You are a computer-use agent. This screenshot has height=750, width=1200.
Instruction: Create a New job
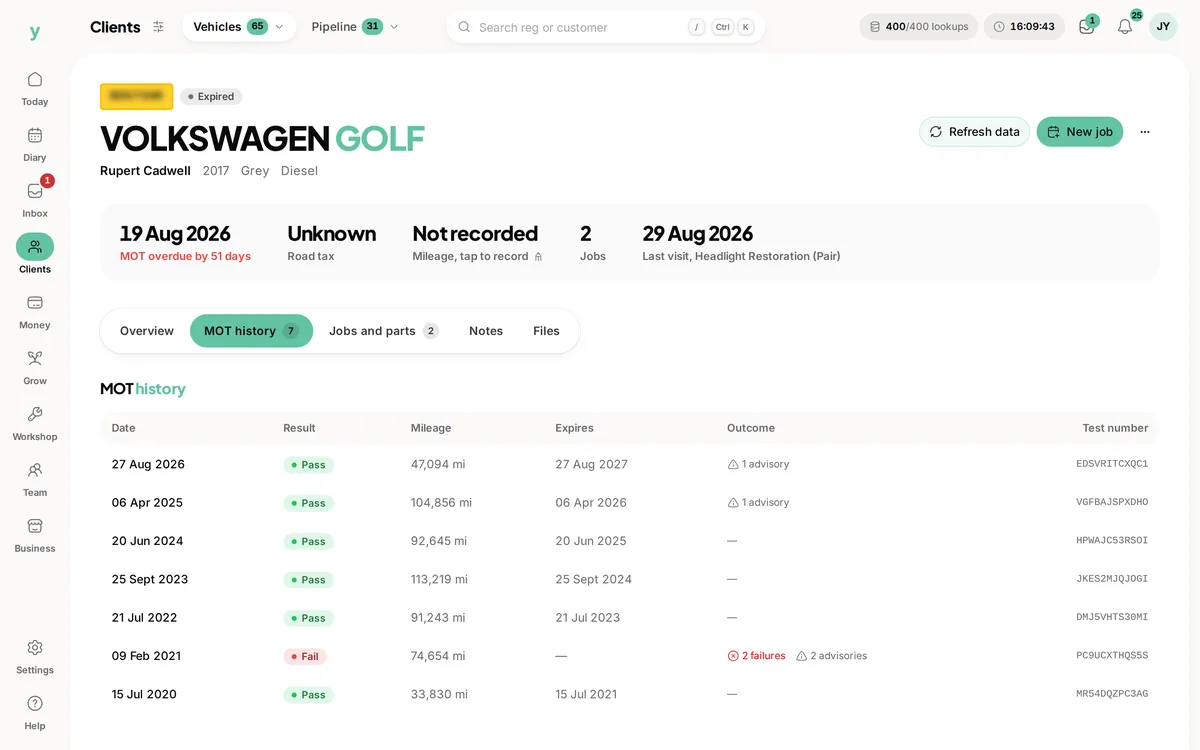click(1080, 132)
